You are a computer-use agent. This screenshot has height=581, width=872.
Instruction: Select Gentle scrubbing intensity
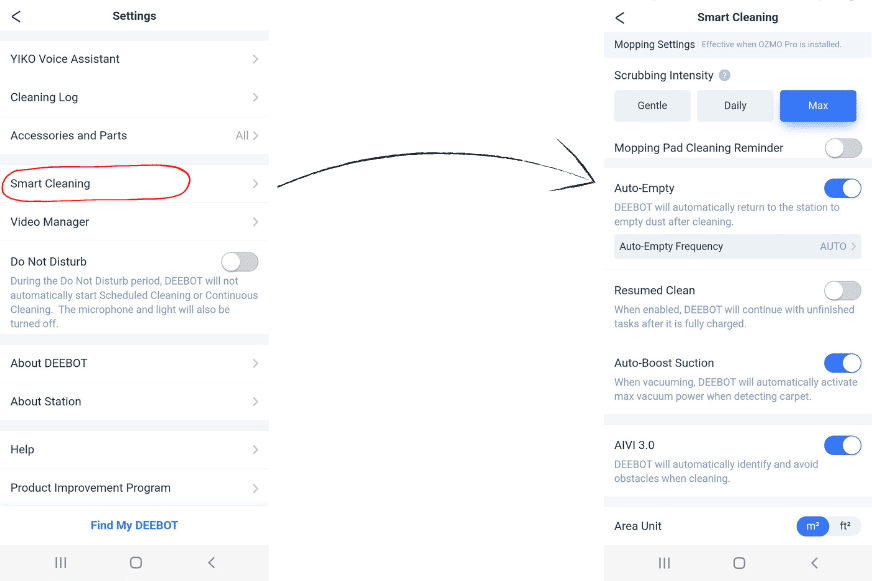coord(652,106)
